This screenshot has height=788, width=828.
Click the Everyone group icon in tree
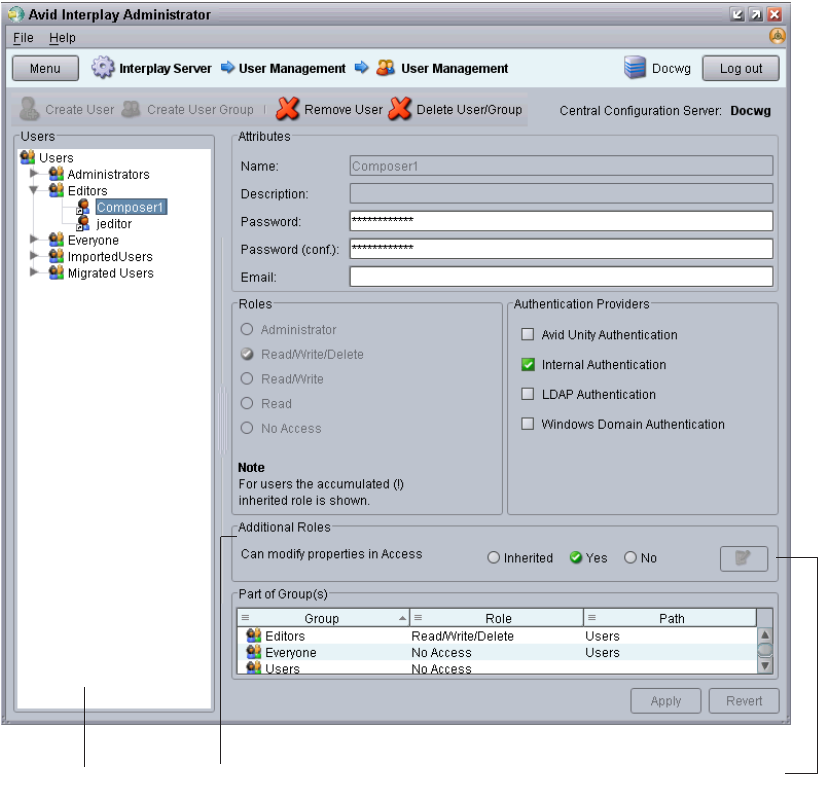(x=56, y=239)
